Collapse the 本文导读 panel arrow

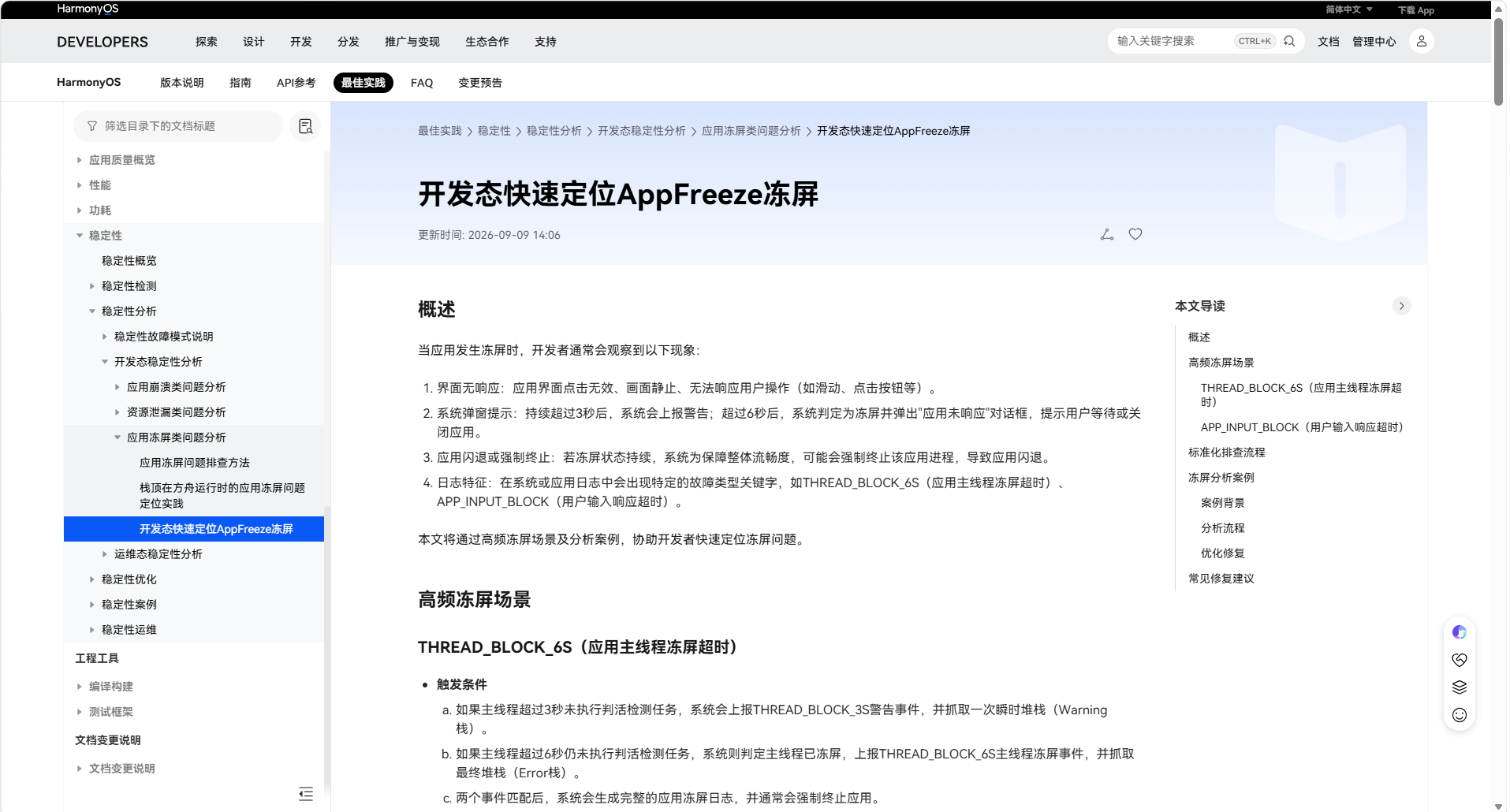click(x=1401, y=306)
